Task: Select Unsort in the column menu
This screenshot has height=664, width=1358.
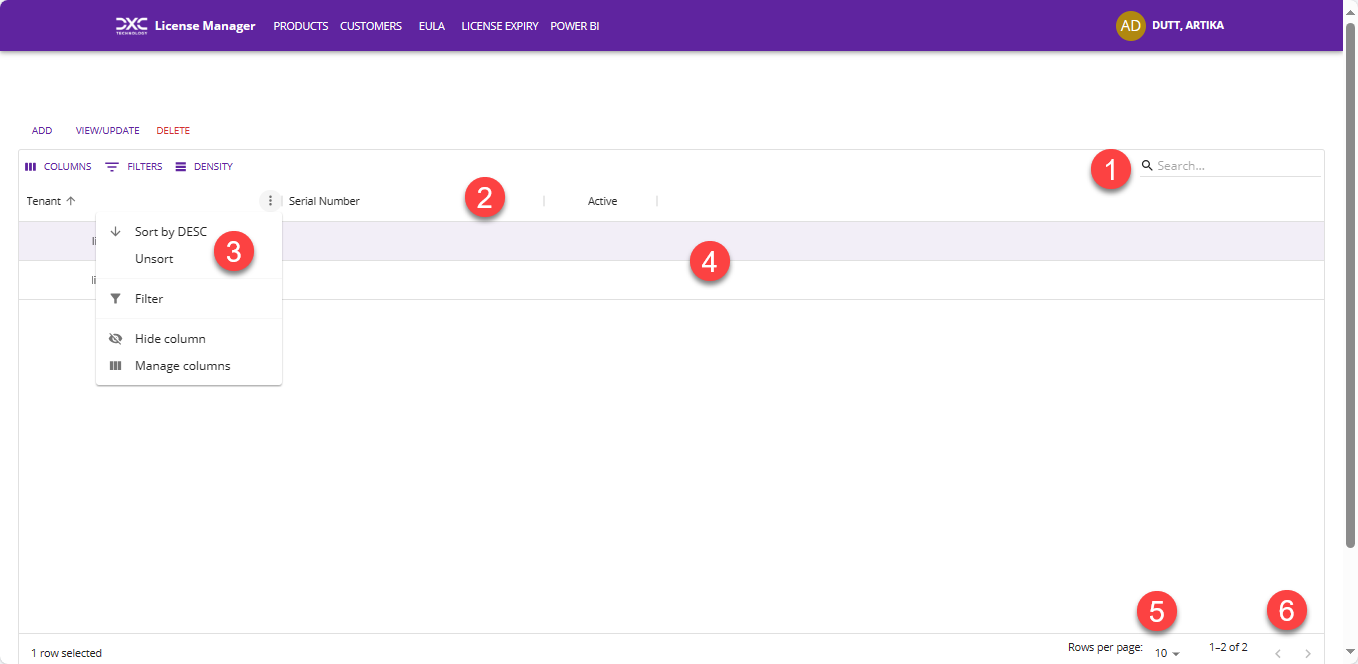Action: click(154, 259)
